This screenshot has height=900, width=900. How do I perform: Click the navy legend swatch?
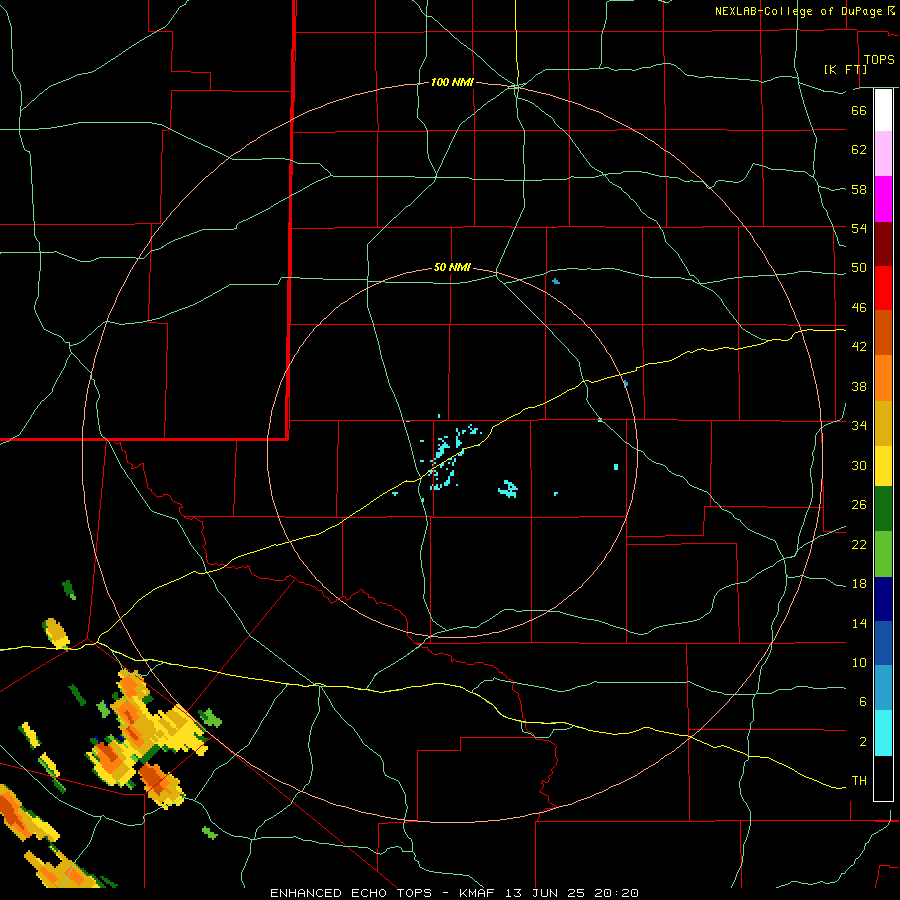(x=883, y=599)
